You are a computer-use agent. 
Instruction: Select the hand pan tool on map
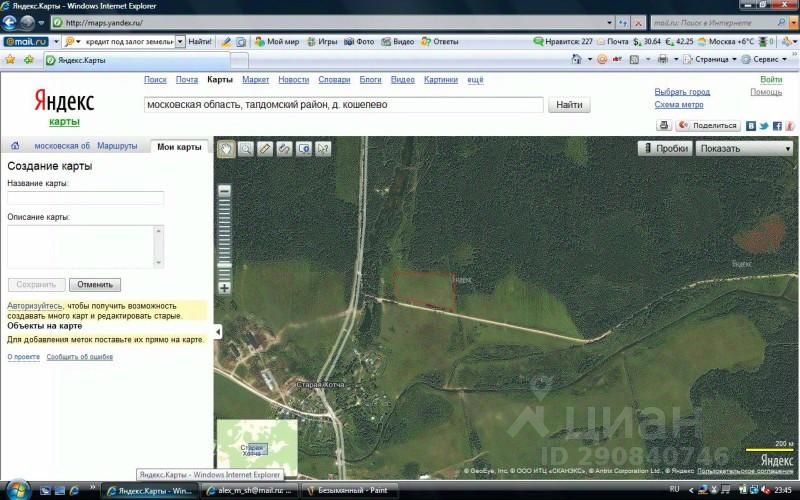[227, 148]
